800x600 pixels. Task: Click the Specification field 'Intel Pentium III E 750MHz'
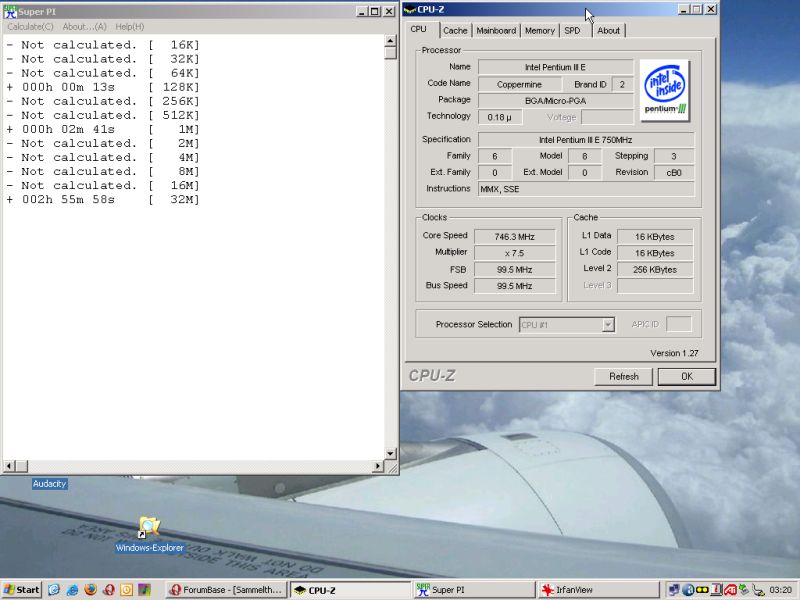coord(586,140)
